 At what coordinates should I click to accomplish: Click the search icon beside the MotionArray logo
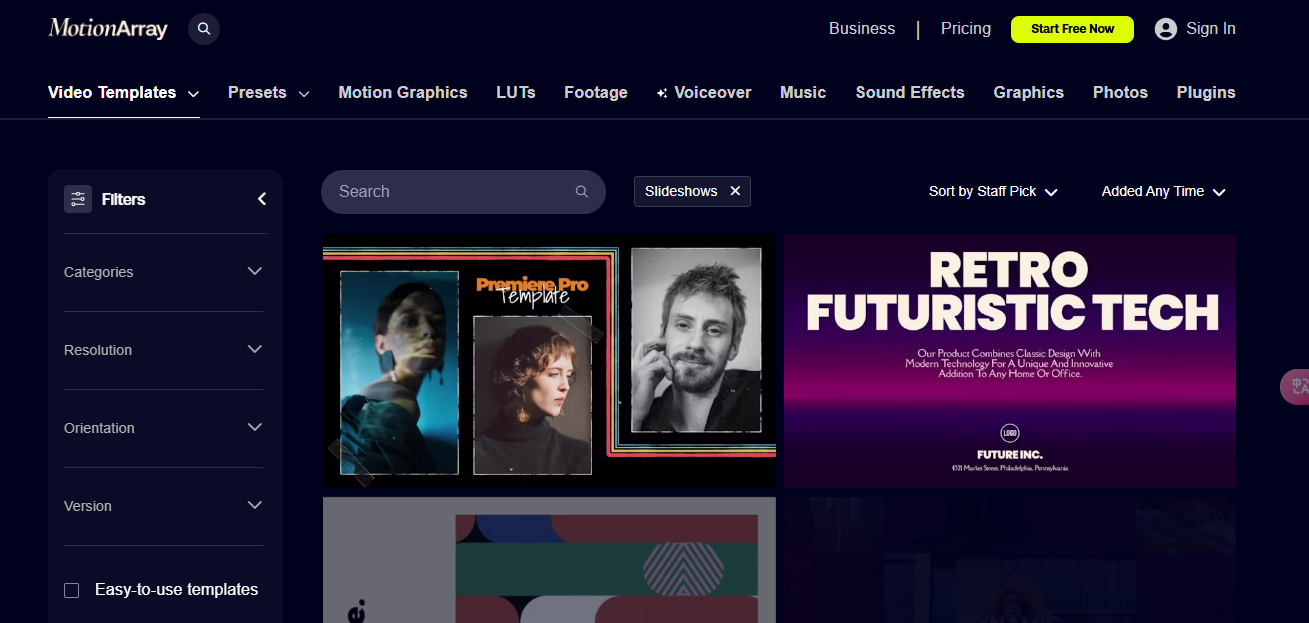(204, 28)
